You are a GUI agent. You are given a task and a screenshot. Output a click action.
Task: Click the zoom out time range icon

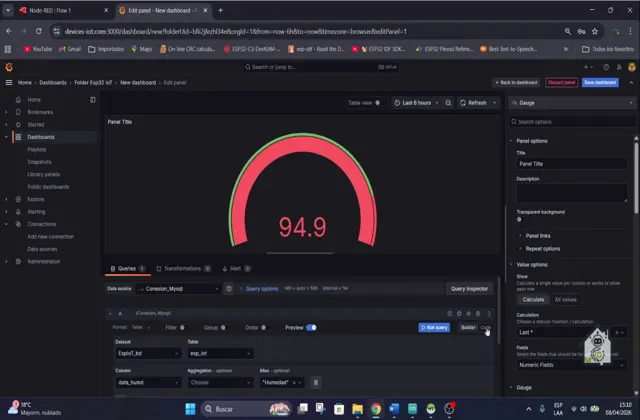coord(448,103)
